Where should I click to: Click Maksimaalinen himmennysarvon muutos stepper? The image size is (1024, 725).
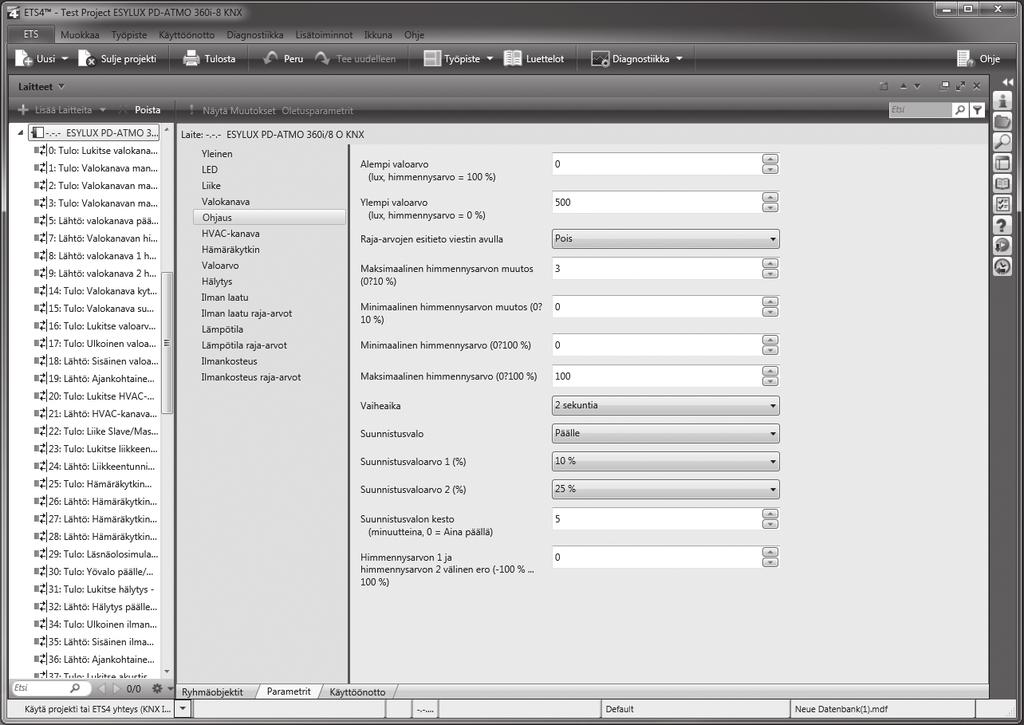click(x=770, y=268)
